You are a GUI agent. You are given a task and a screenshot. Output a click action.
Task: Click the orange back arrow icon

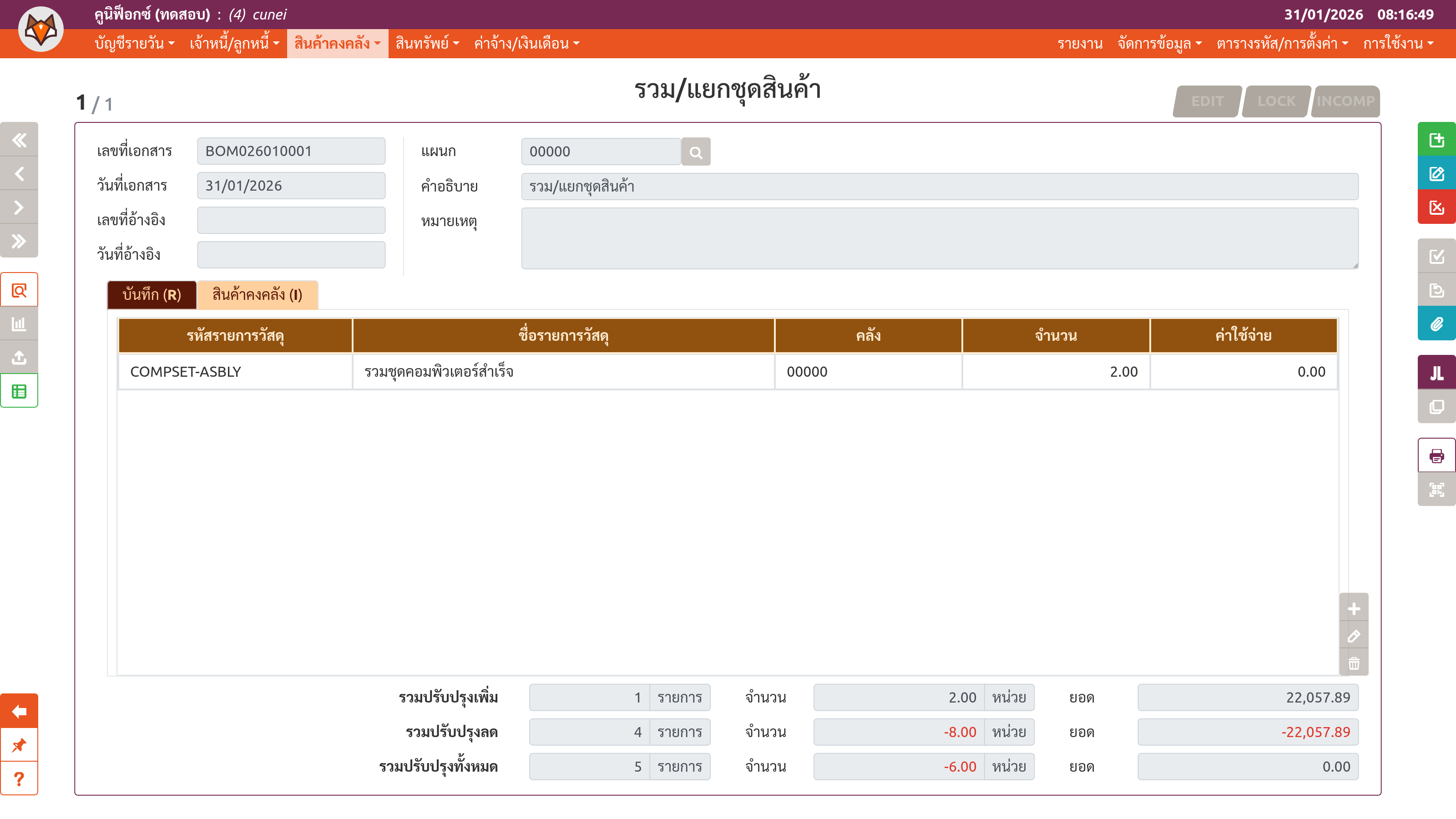[x=19, y=711]
